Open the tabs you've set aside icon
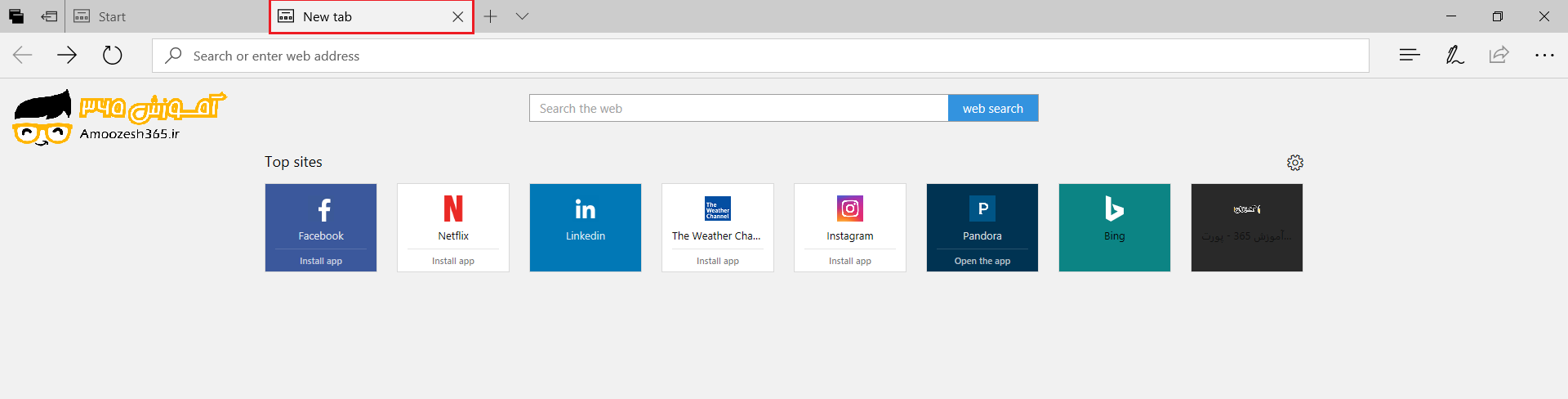1568x399 pixels. click(16, 16)
